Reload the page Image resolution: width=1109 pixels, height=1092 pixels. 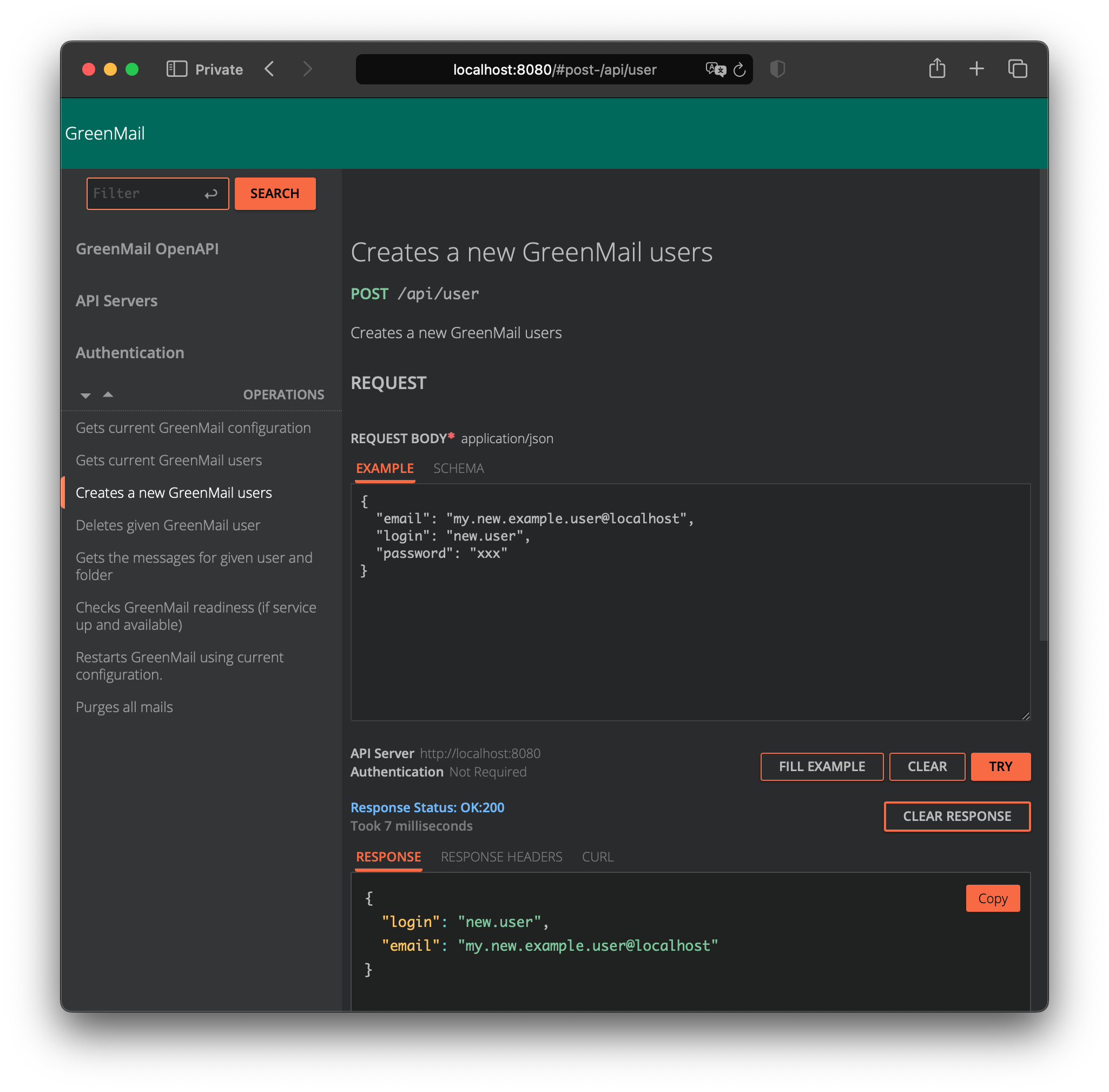pos(740,69)
